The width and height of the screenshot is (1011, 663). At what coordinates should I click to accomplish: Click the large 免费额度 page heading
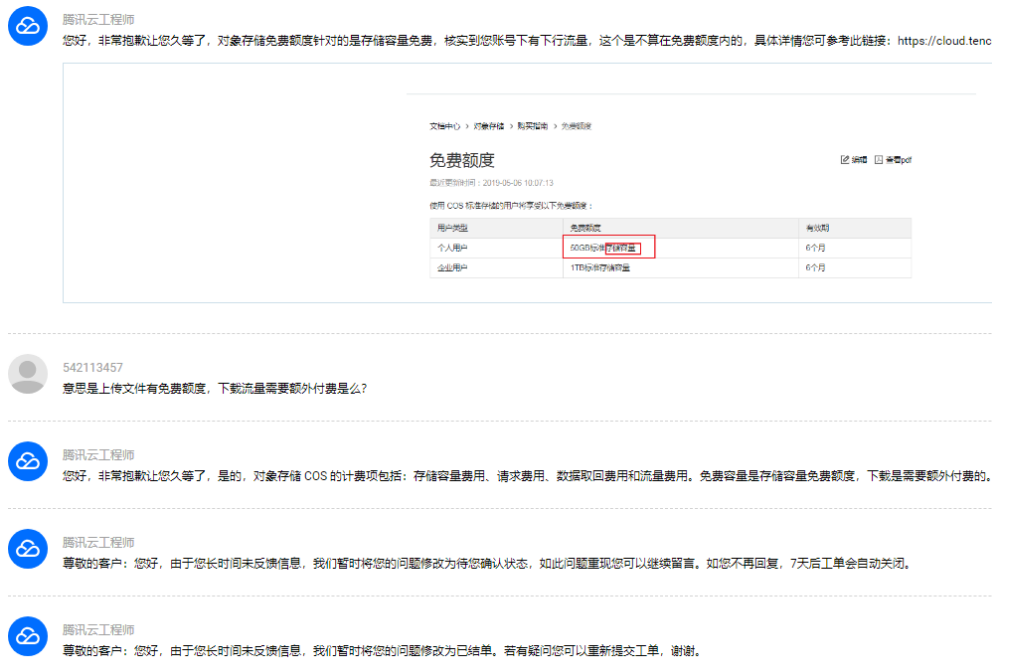coord(462,160)
